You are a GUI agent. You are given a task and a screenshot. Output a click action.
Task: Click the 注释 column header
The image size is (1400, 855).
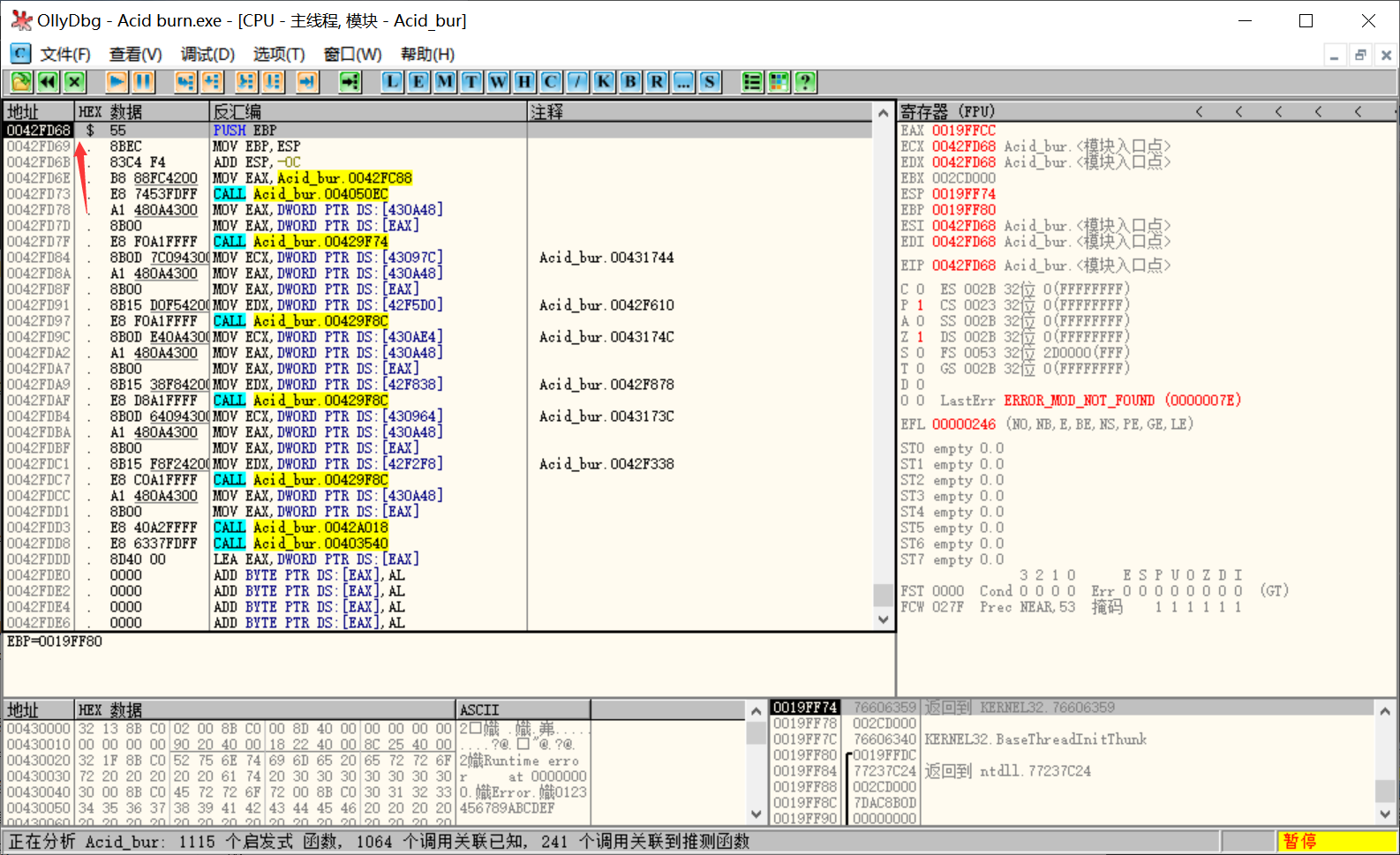click(701, 112)
